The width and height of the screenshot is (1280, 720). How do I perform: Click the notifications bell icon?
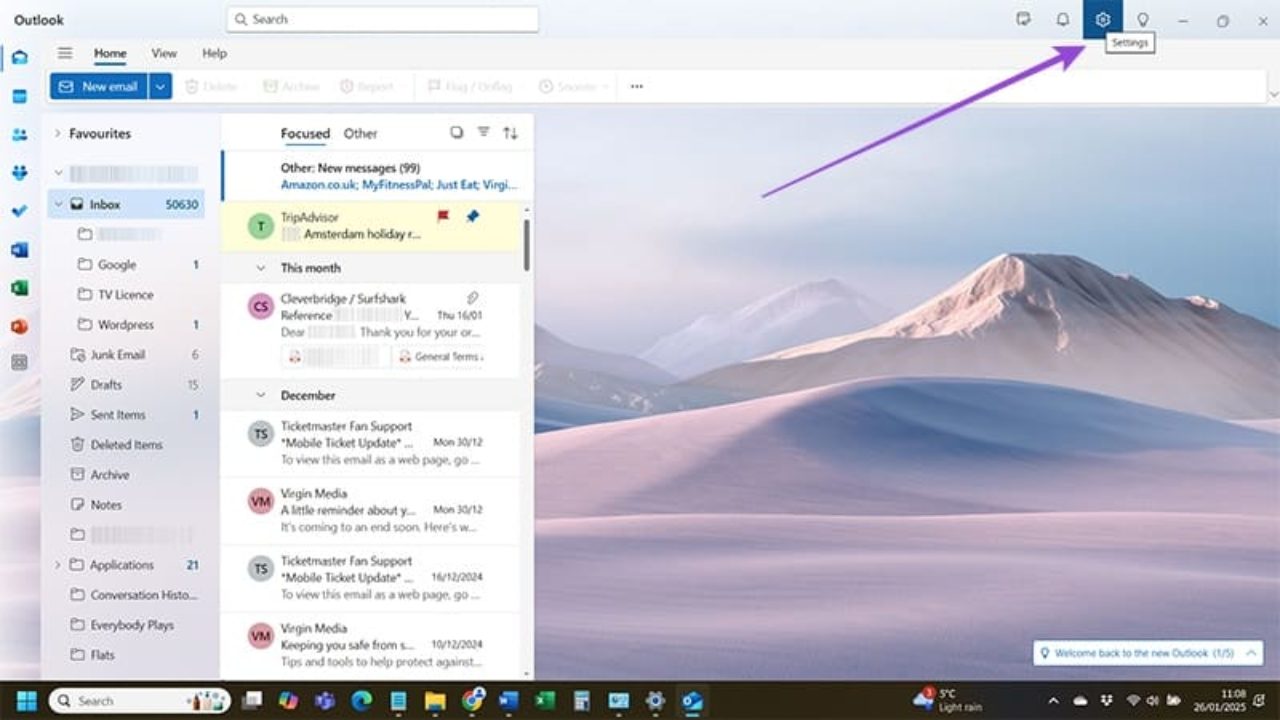click(x=1062, y=18)
